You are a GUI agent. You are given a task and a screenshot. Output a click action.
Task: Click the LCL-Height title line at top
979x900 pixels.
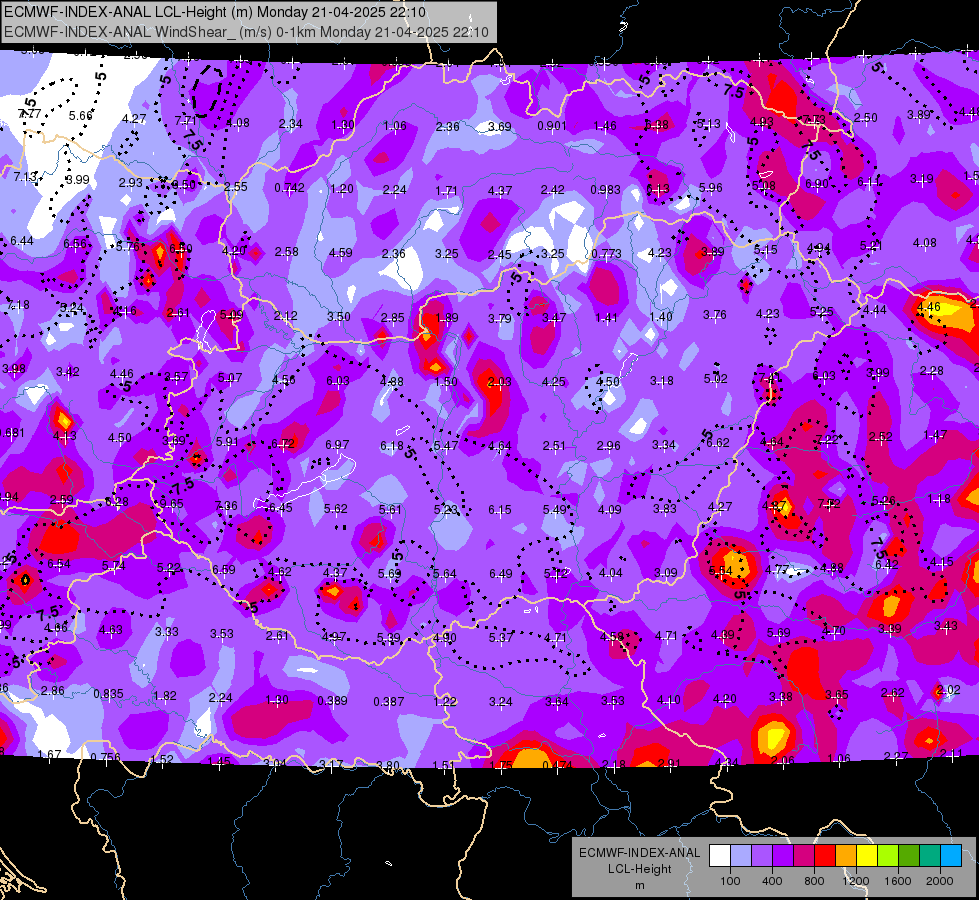215,12
